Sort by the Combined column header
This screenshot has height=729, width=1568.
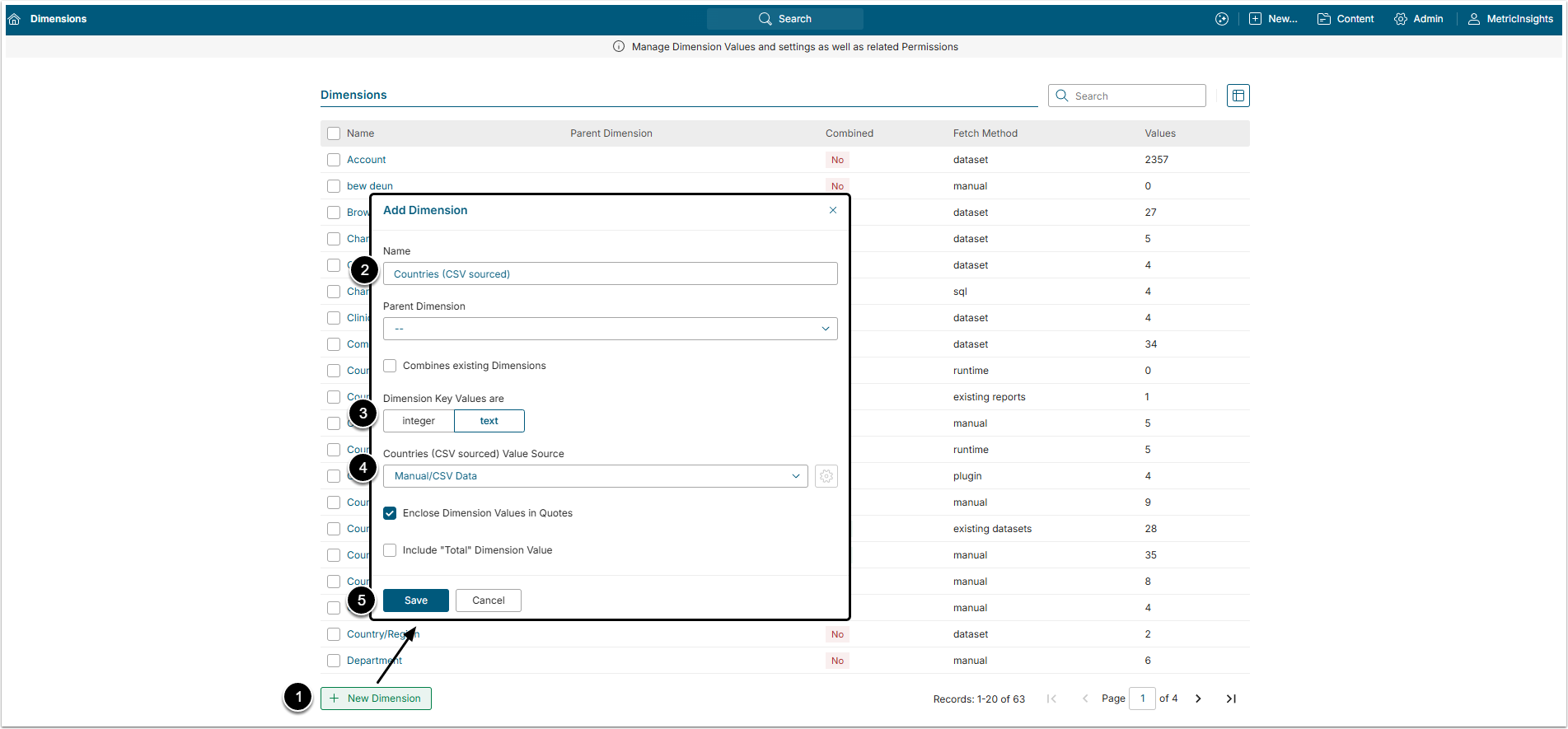(850, 133)
